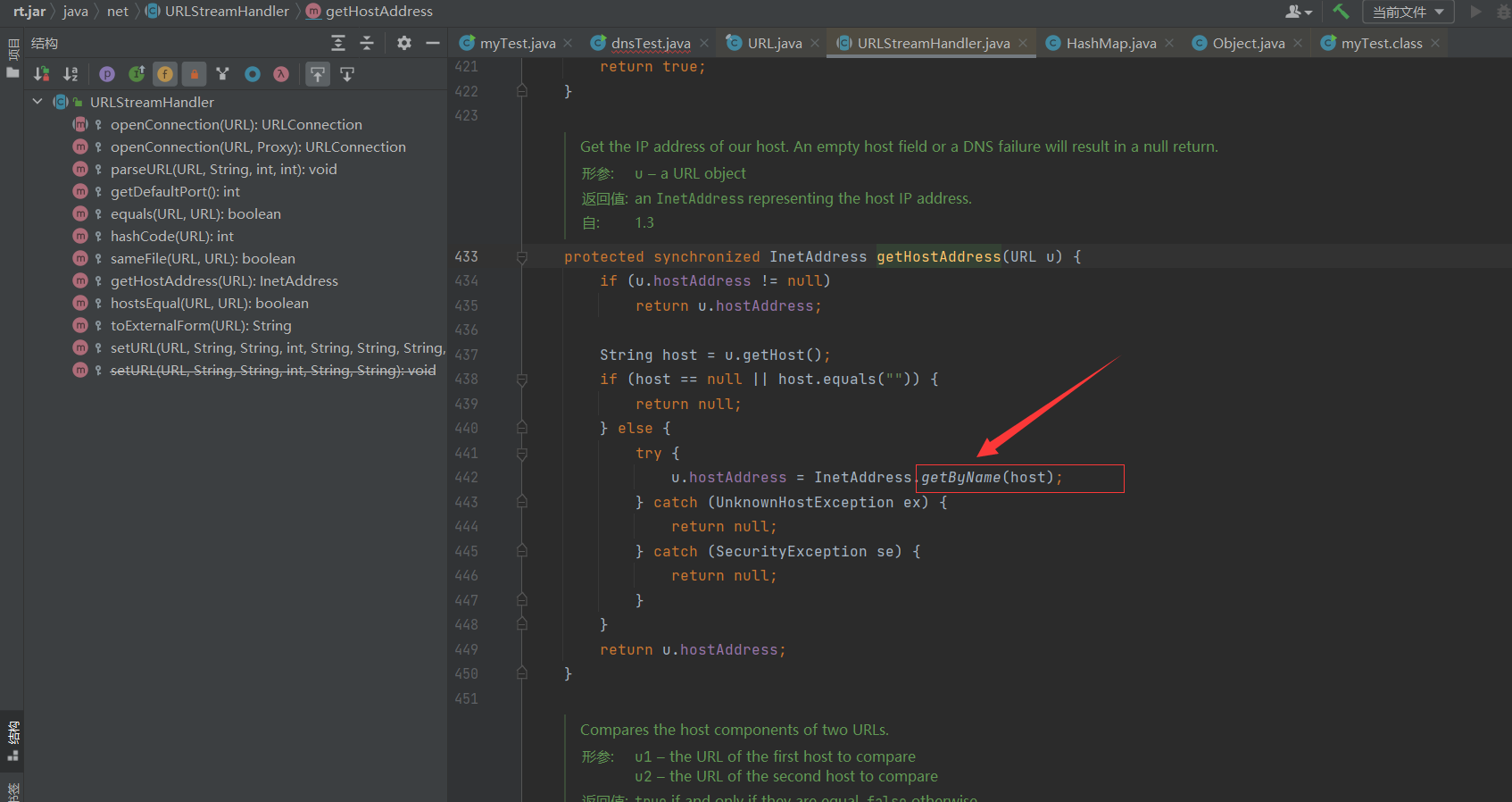Select getDefaultPort(): int in structure
Image resolution: width=1512 pixels, height=802 pixels.
point(175,191)
